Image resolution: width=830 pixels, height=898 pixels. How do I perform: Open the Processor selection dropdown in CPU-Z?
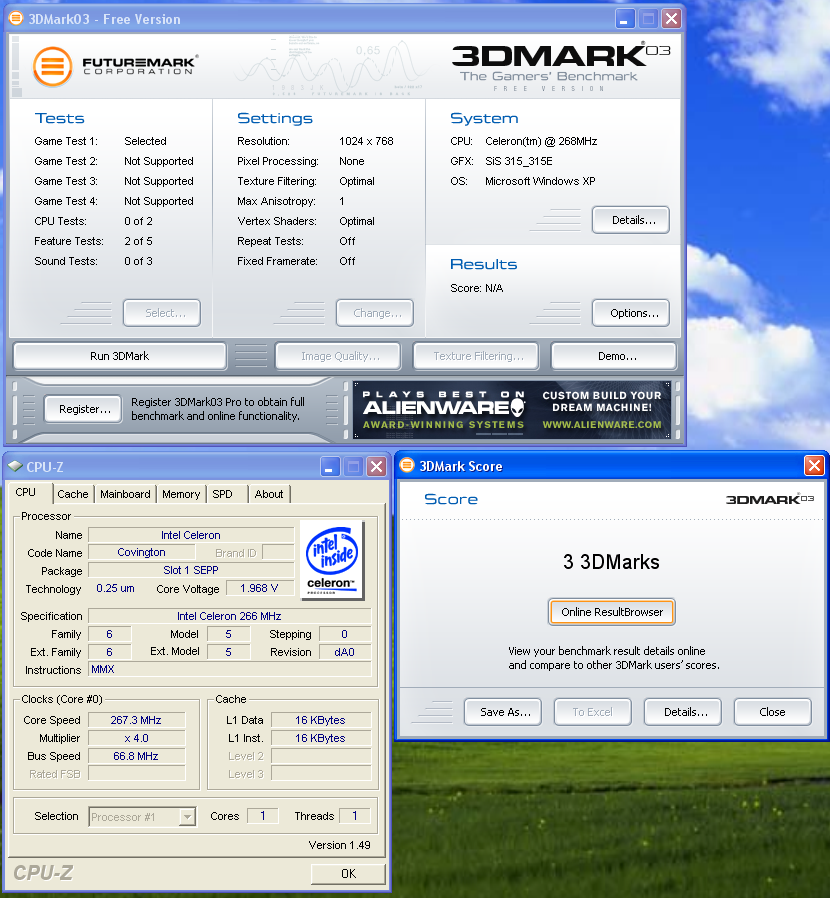tap(187, 817)
